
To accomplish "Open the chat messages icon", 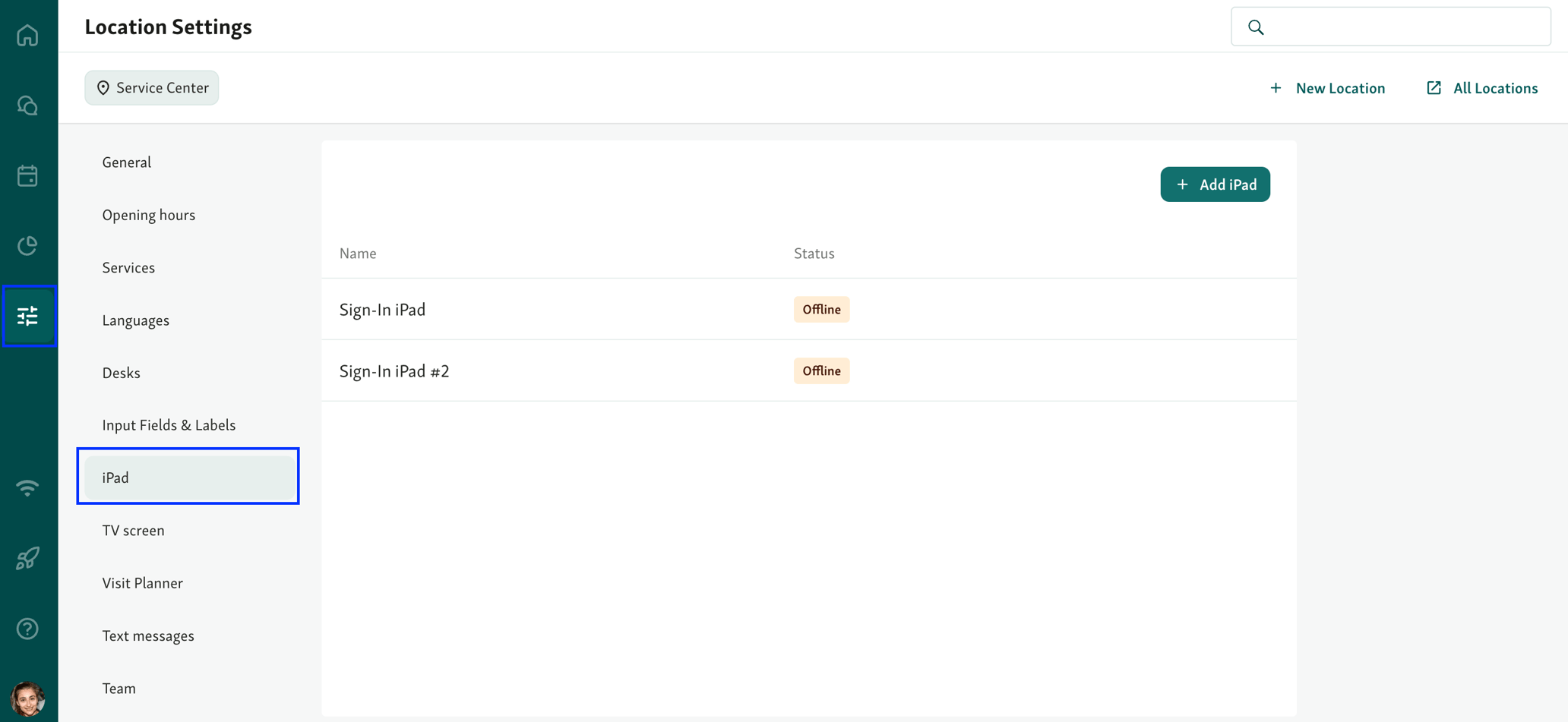I will [x=27, y=106].
